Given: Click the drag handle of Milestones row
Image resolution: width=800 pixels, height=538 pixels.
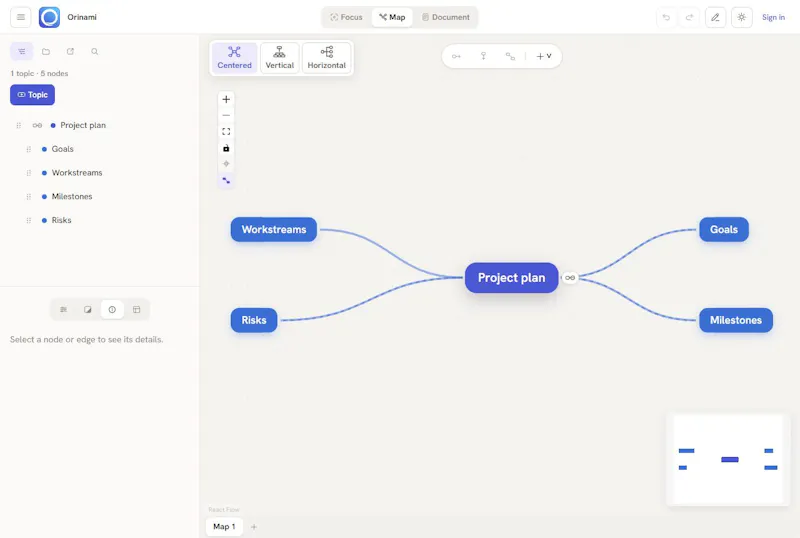Looking at the screenshot, I should [x=29, y=197].
